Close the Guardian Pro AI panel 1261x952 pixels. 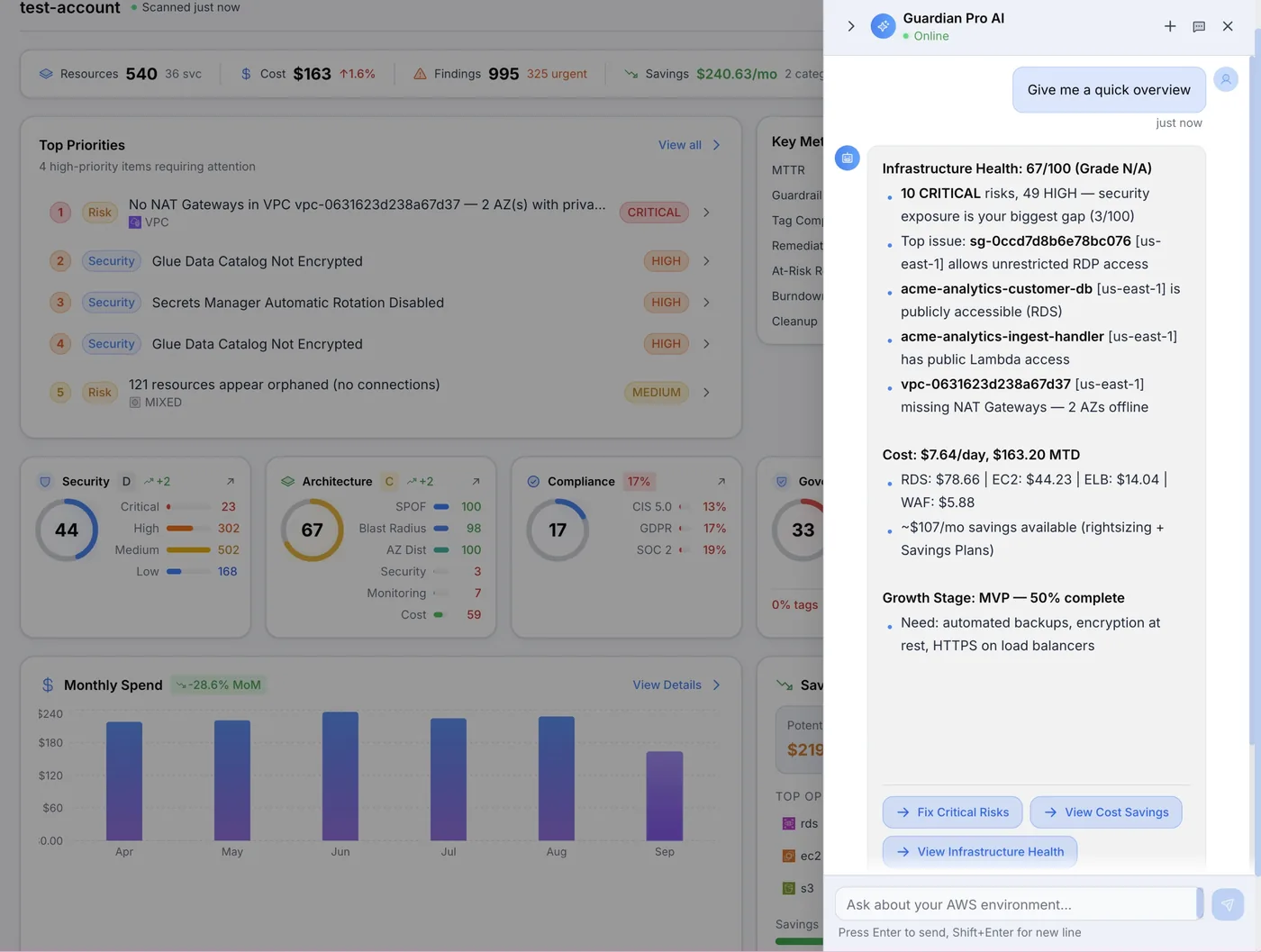pos(1228,26)
